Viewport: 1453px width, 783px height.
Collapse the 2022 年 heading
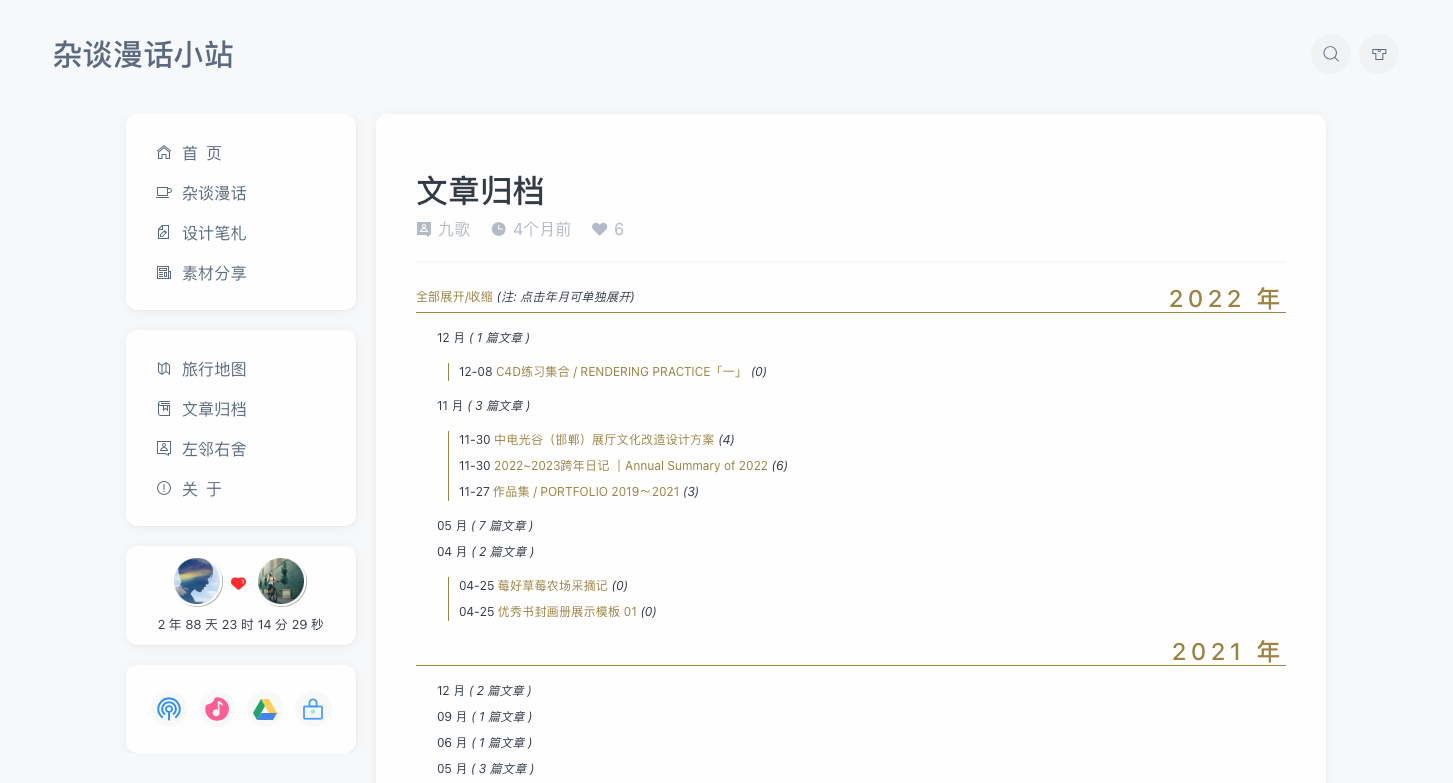coord(1224,298)
